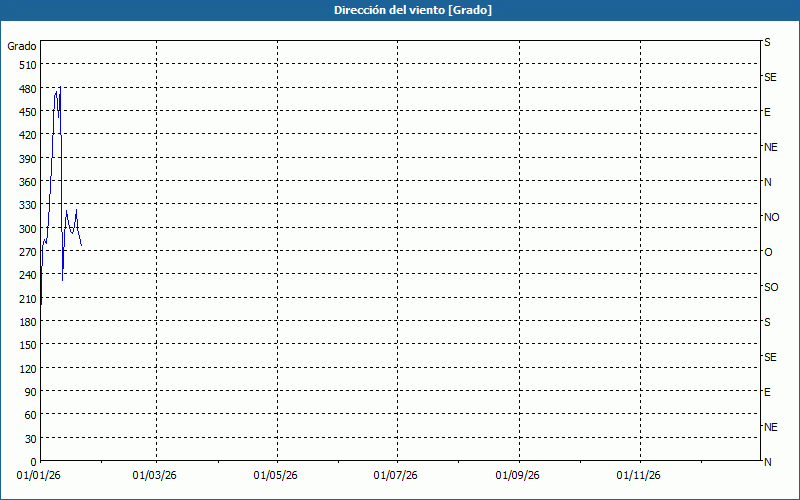
Task: Click the 510 value on the y-axis
Action: (x=27, y=65)
